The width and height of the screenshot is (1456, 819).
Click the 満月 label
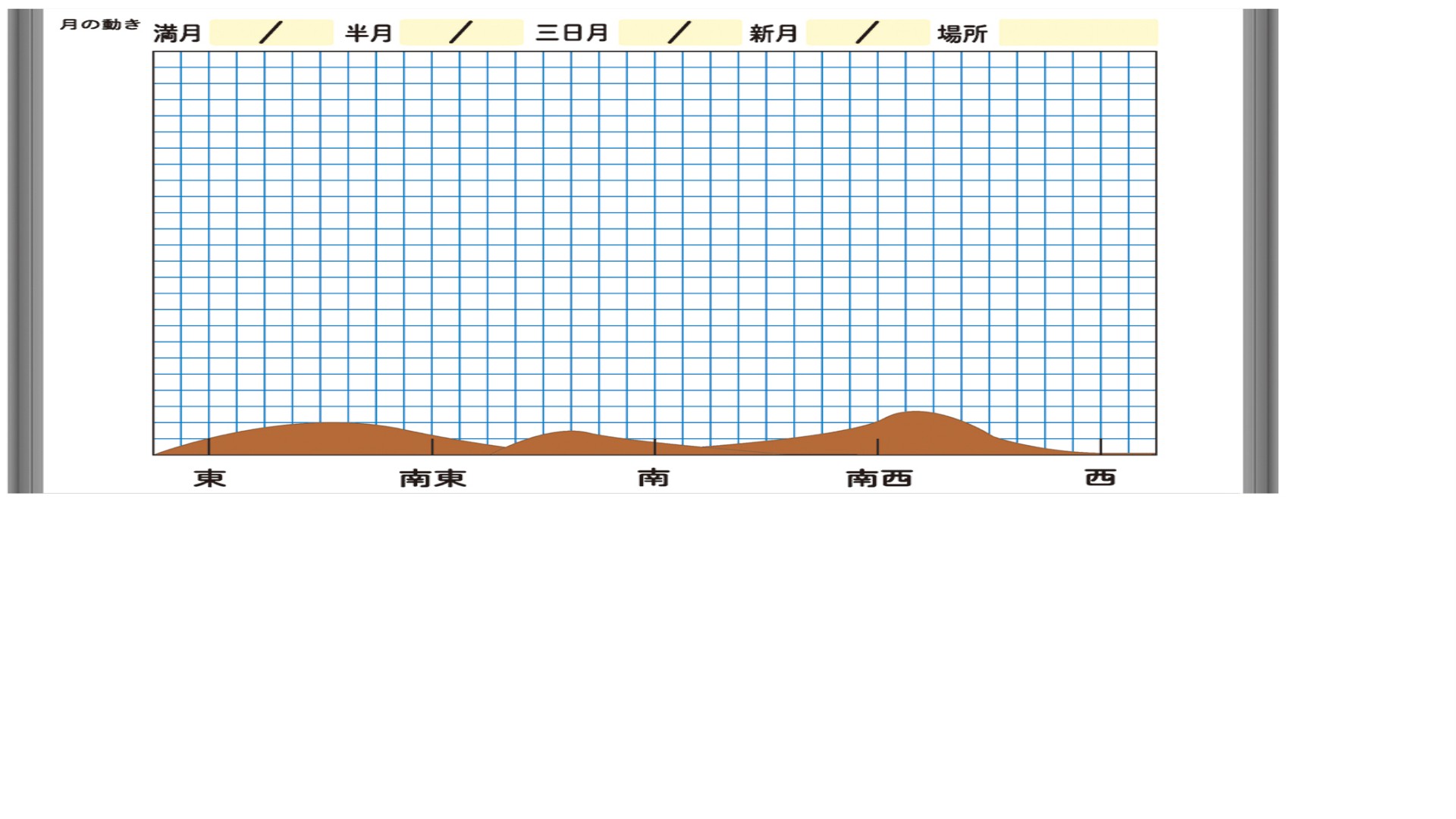click(177, 33)
